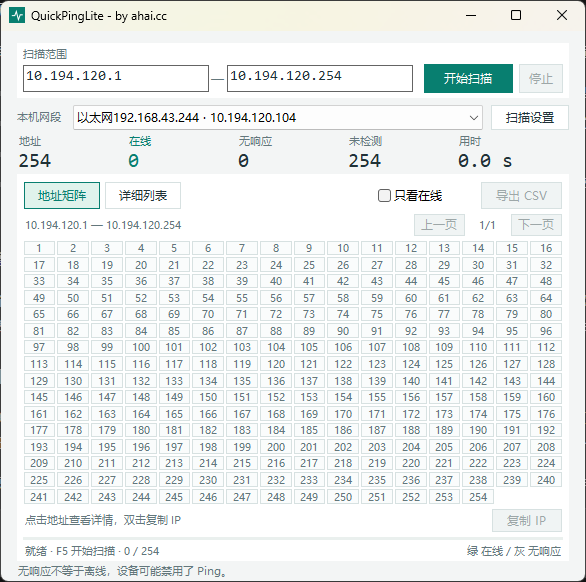
Task: Switch to the 详细列表 tab
Action: [143, 195]
